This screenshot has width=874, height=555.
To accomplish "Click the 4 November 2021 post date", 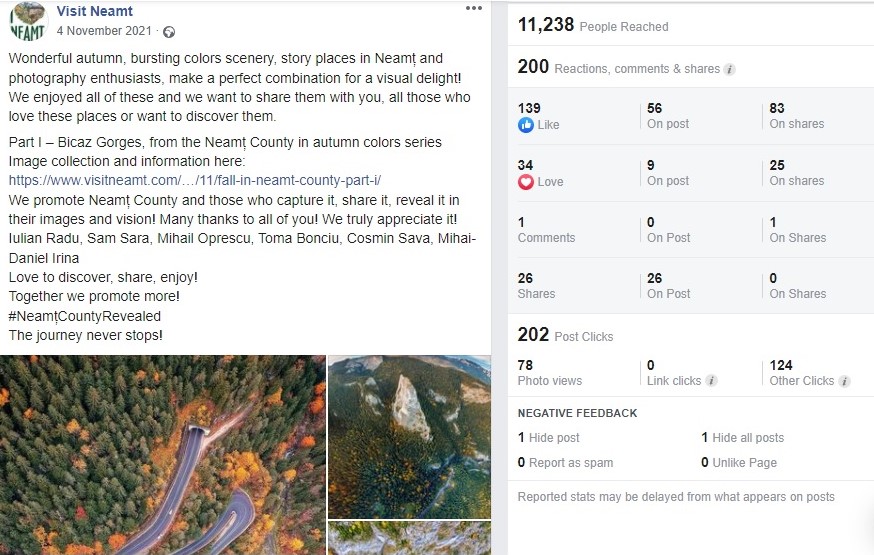I will tap(104, 31).
